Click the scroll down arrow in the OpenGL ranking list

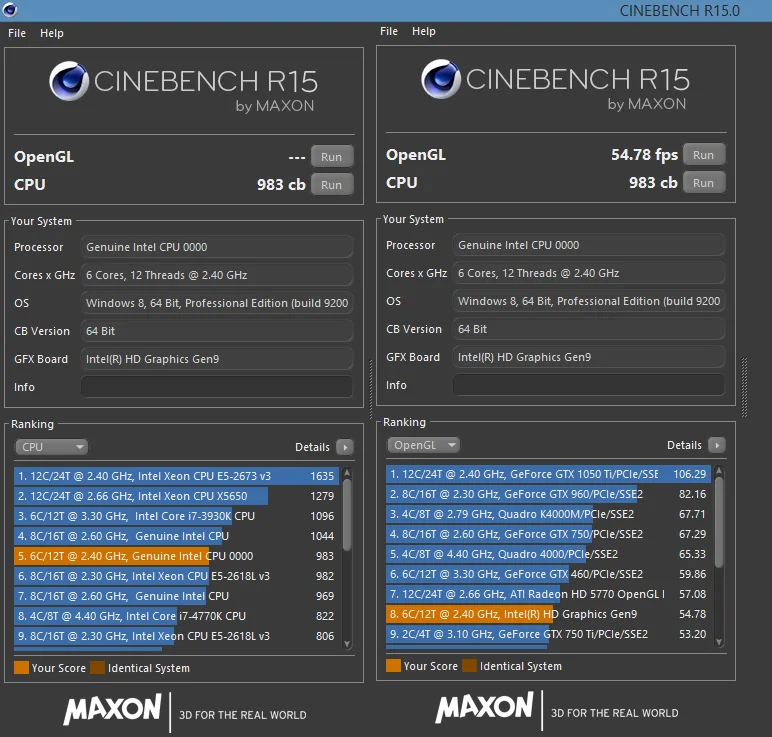click(x=719, y=642)
